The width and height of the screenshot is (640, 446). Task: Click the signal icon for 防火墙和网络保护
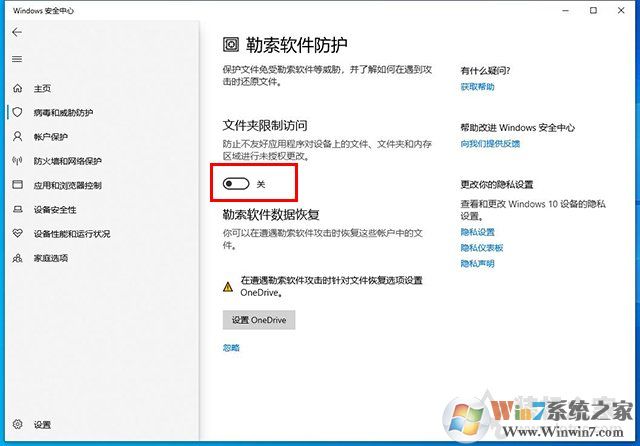17,161
